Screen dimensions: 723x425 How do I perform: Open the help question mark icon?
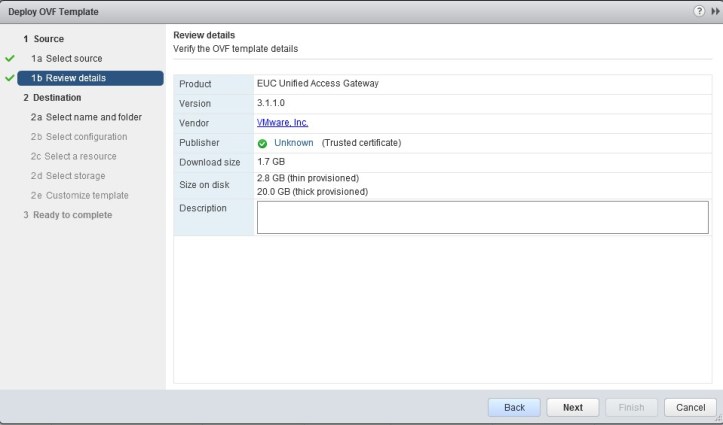[x=700, y=11]
